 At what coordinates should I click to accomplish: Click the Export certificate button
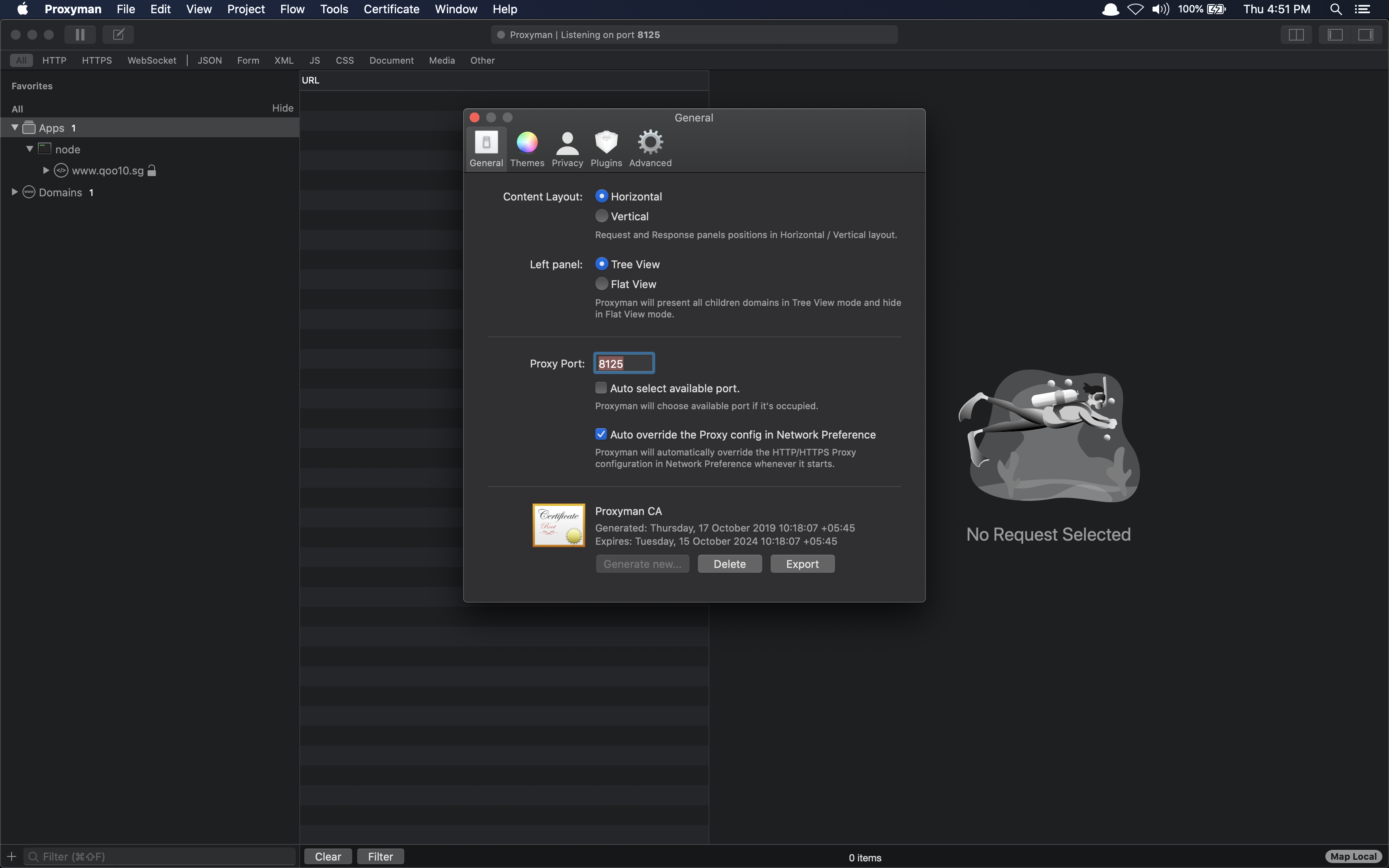point(802,564)
